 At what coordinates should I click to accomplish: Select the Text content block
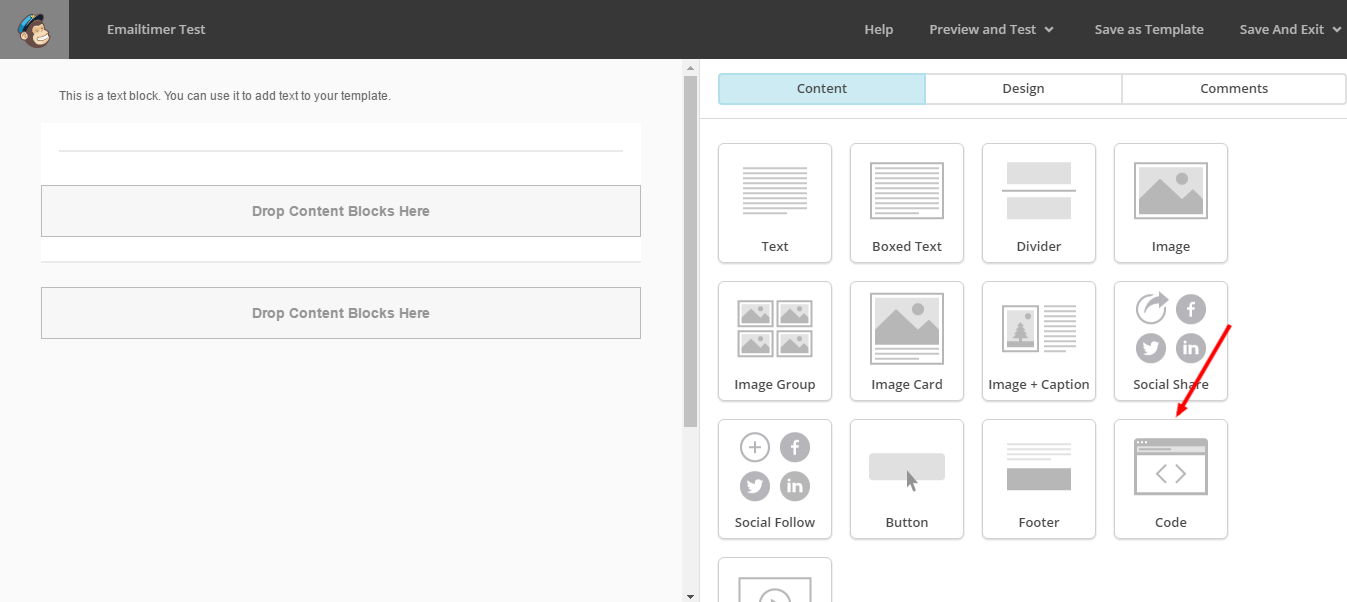point(775,203)
